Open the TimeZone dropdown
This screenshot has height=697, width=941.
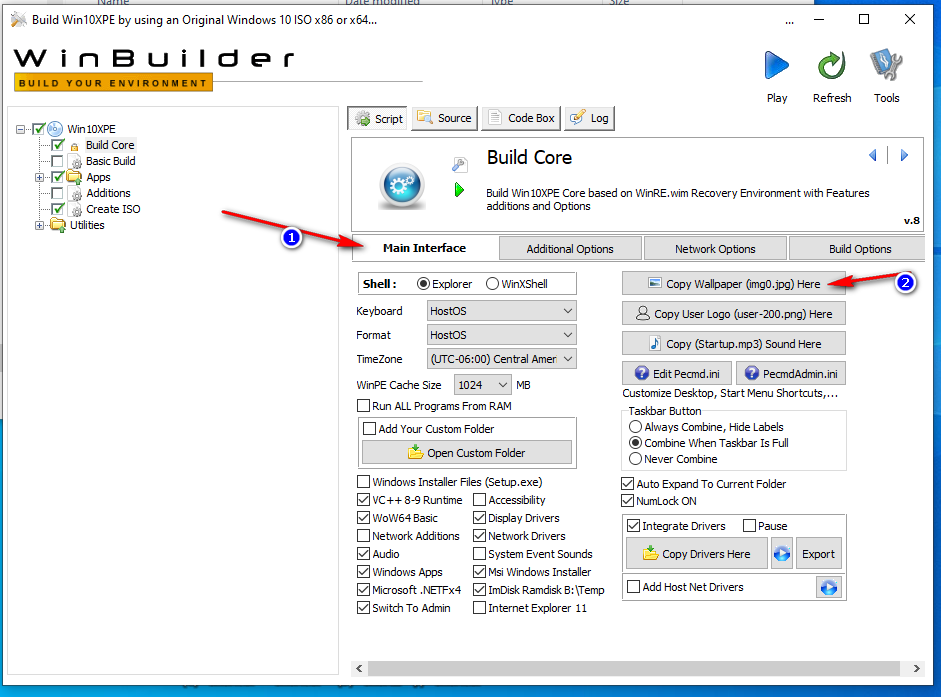coord(501,359)
